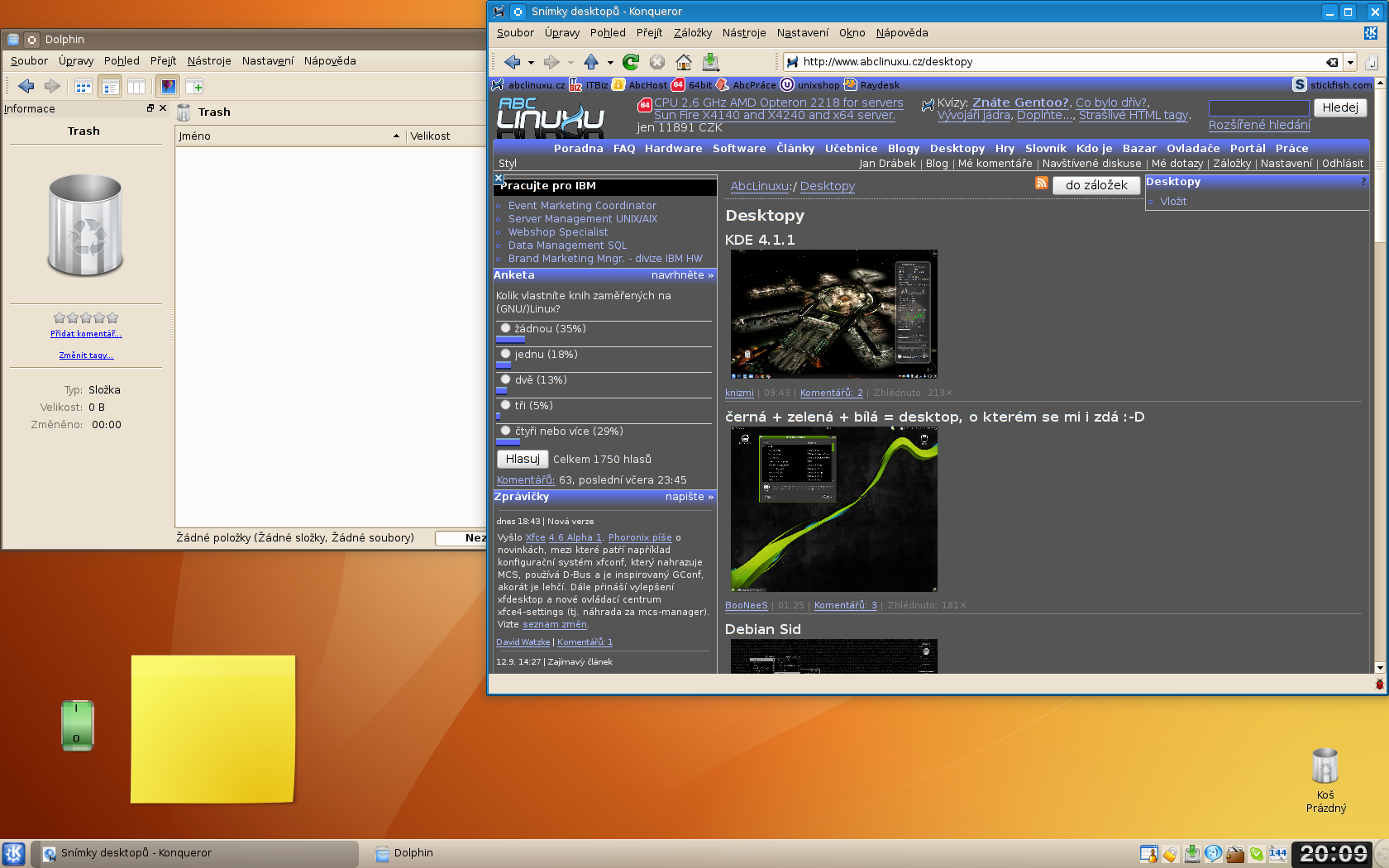Open abclinuxu.cz bookmark in bookmarks toolbar
The image size is (1389, 868).
point(528,85)
